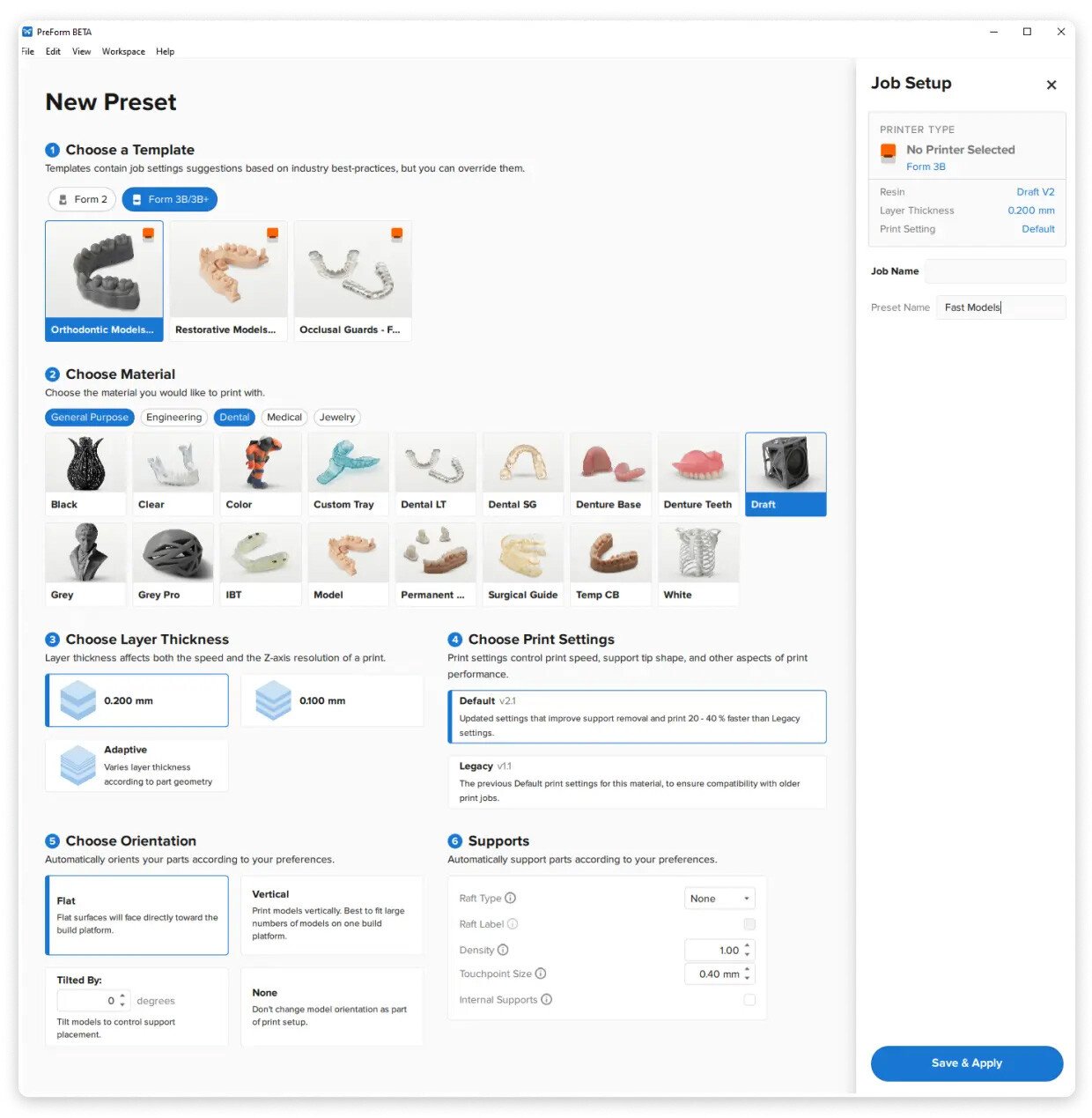1092x1118 pixels.
Task: Choose the Vertical orientation option
Action: pyautogui.click(x=332, y=915)
